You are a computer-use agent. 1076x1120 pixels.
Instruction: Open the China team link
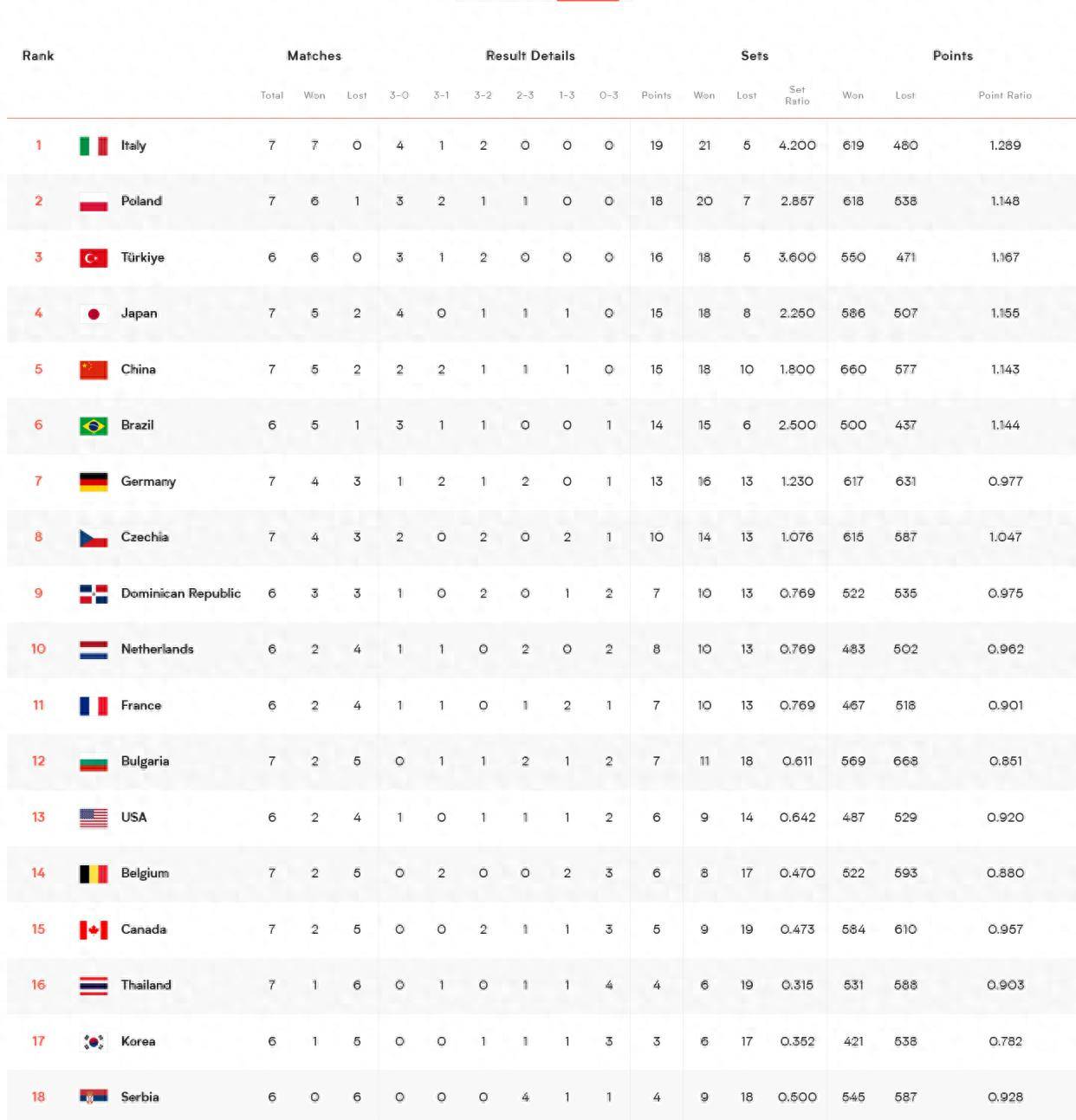click(x=139, y=369)
